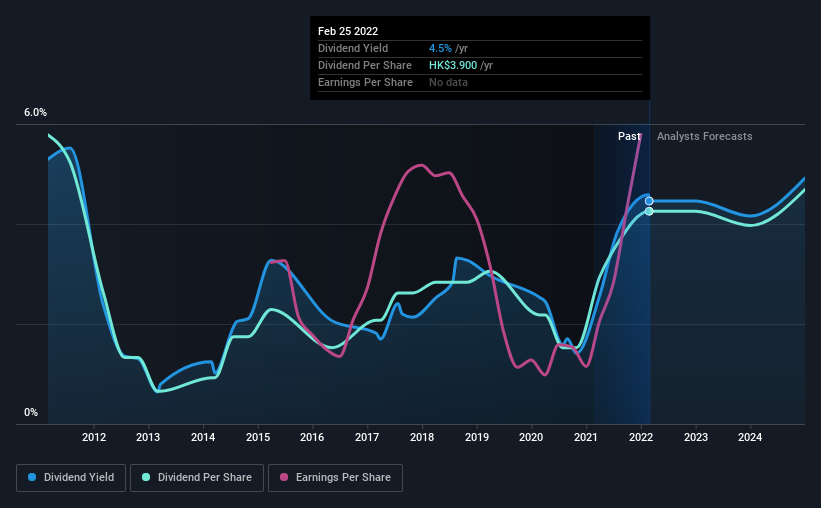This screenshot has width=821, height=508.
Task: Click the 2021 x-axis label
Action: (x=585, y=437)
